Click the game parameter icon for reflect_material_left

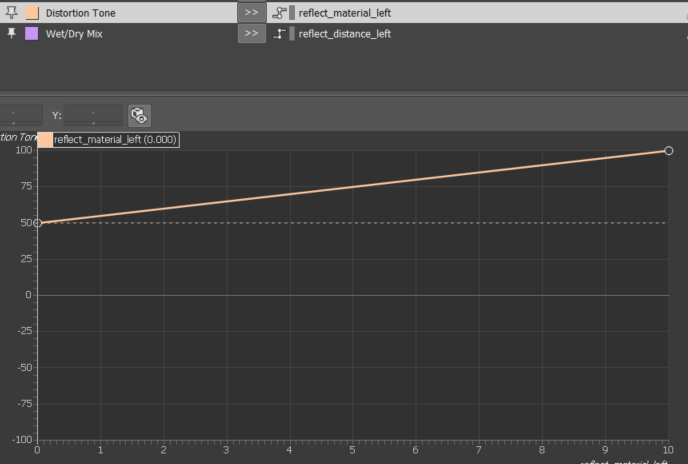tap(279, 13)
